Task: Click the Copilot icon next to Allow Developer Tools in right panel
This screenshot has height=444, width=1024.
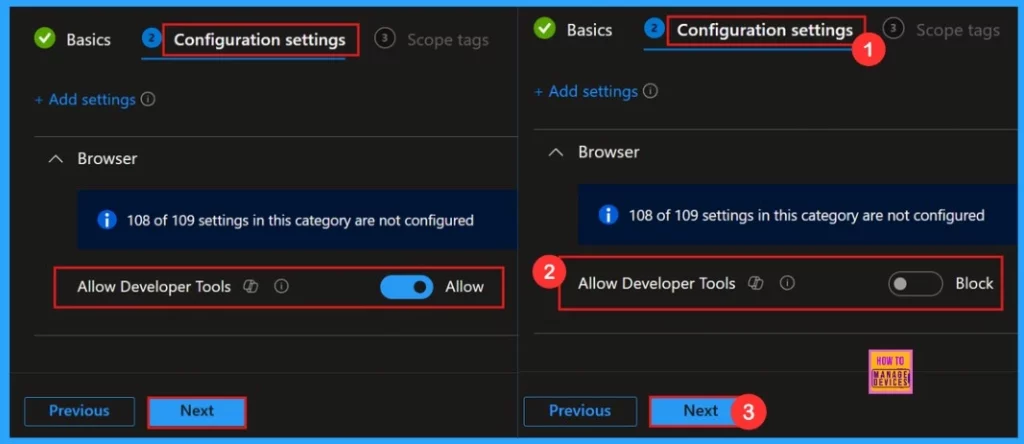Action: [756, 283]
